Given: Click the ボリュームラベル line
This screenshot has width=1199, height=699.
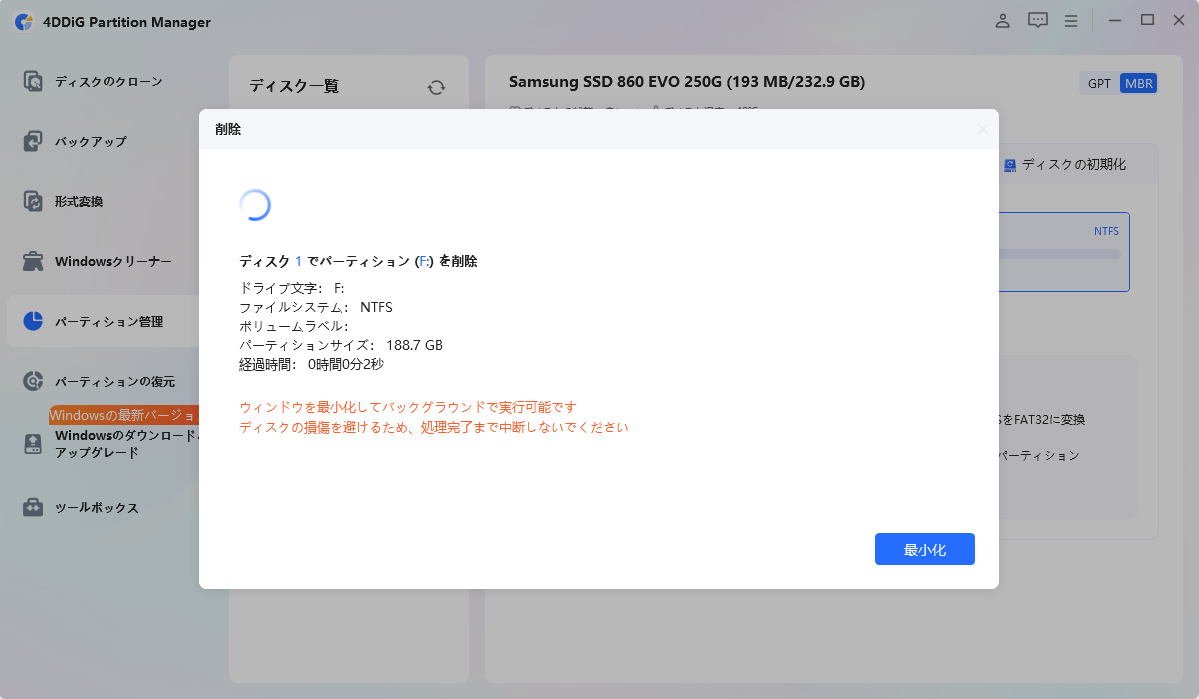Looking at the screenshot, I should click(x=294, y=327).
